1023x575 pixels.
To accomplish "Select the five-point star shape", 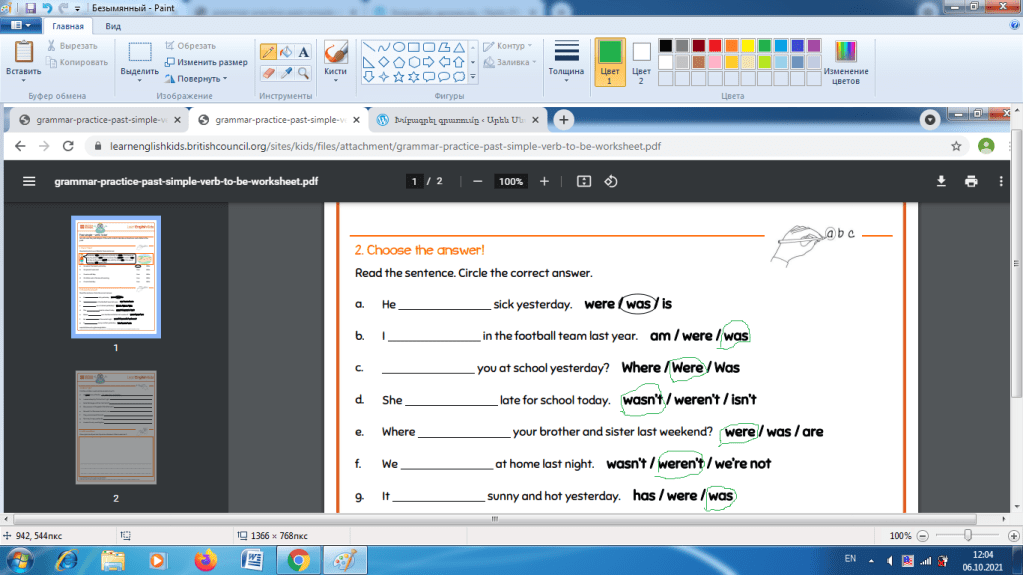I will (399, 76).
